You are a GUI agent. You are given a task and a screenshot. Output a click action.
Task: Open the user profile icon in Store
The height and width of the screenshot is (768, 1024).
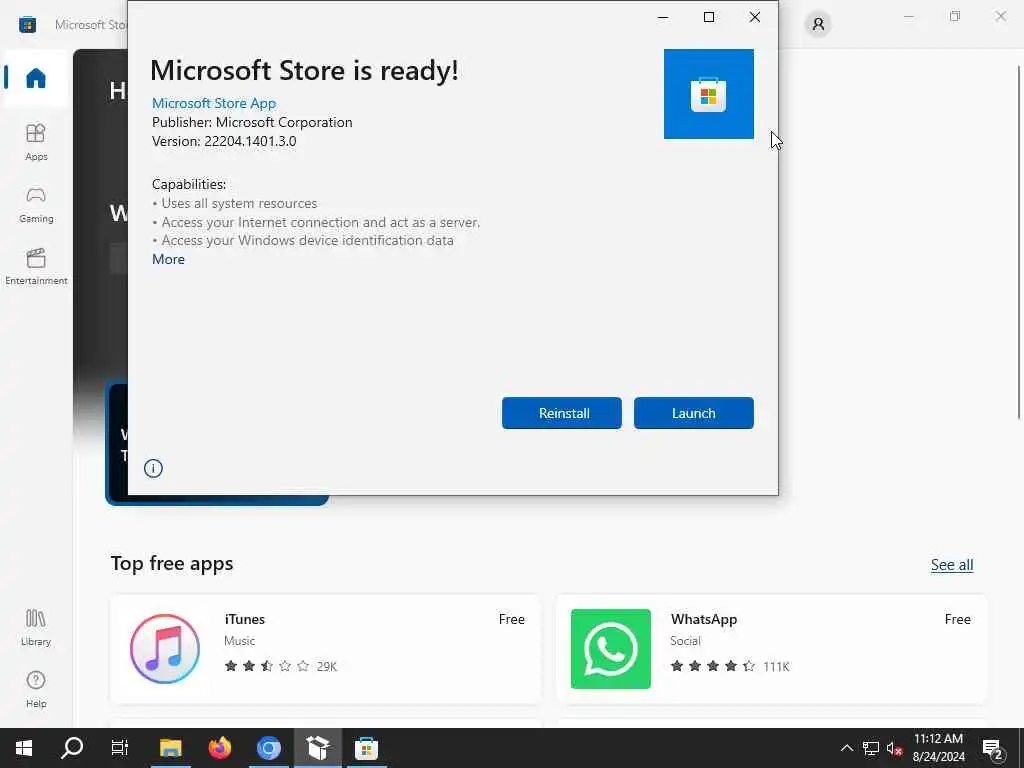coord(818,25)
